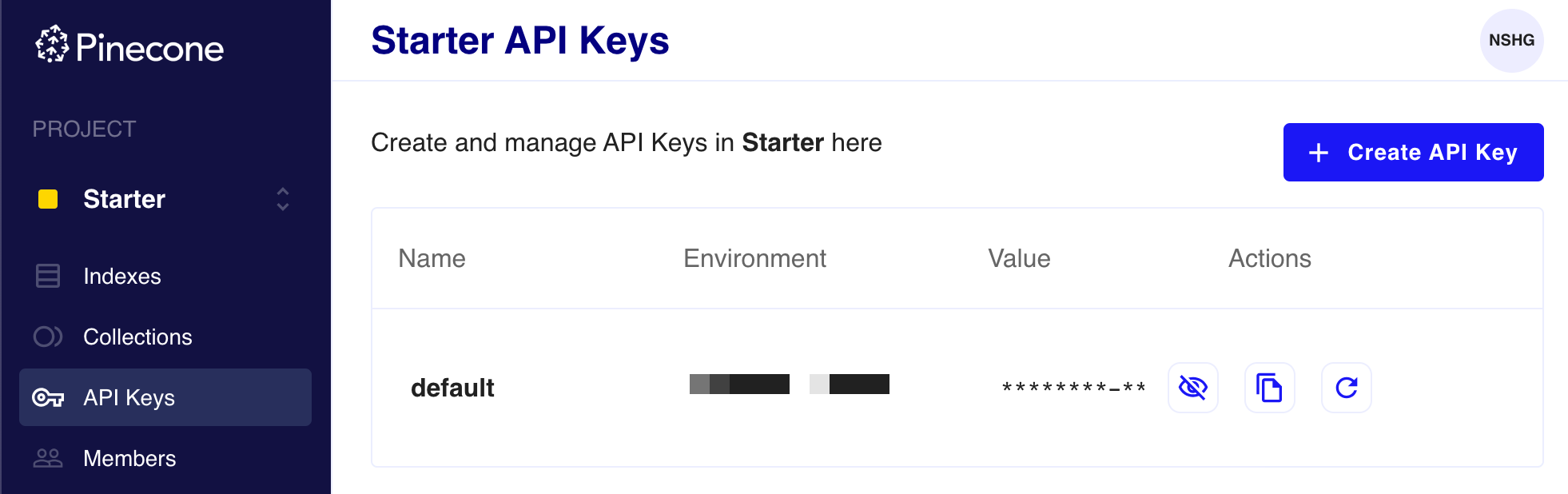Screen dimensions: 1568x494
Task: Open the NSHG account avatar menu
Action: [1511, 41]
